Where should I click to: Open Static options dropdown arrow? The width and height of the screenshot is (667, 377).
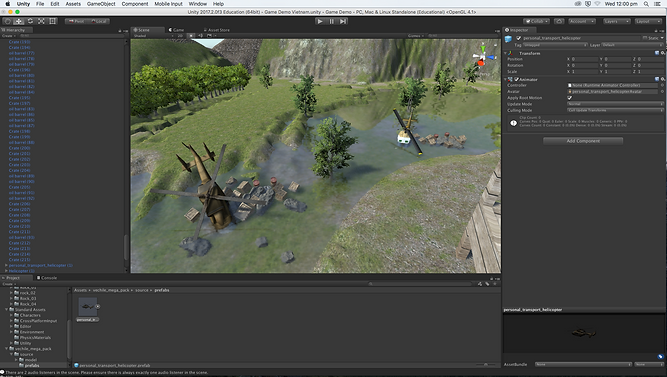pos(662,38)
